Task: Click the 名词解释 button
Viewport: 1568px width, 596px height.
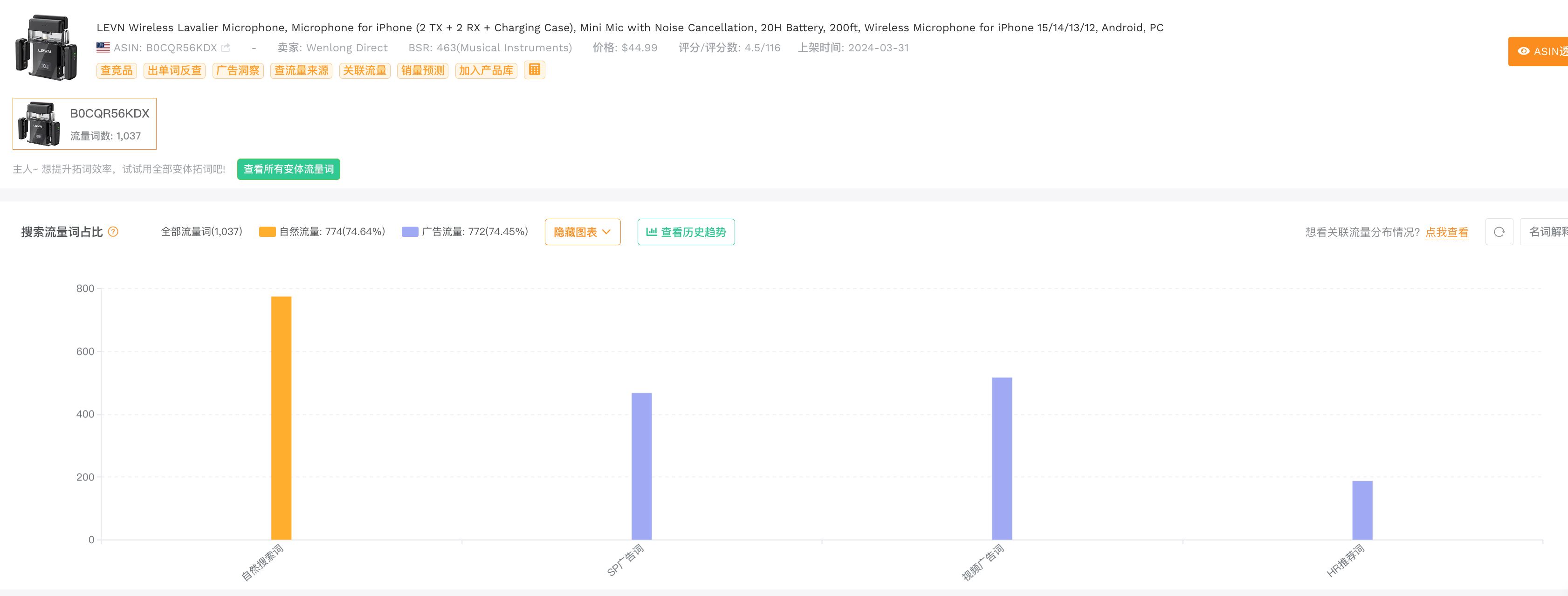Action: point(1544,232)
